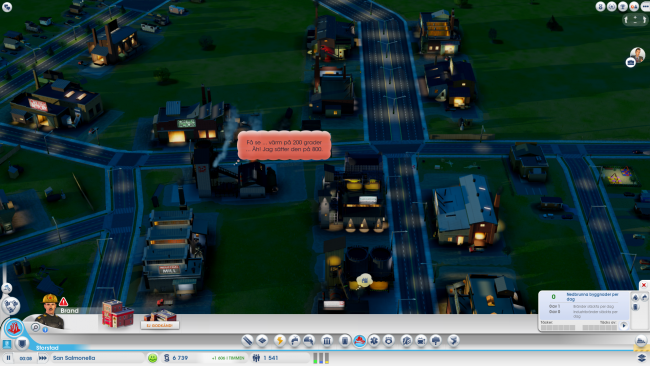Open the shield specialization icon
650x366 pixels.
click(x=22, y=344)
